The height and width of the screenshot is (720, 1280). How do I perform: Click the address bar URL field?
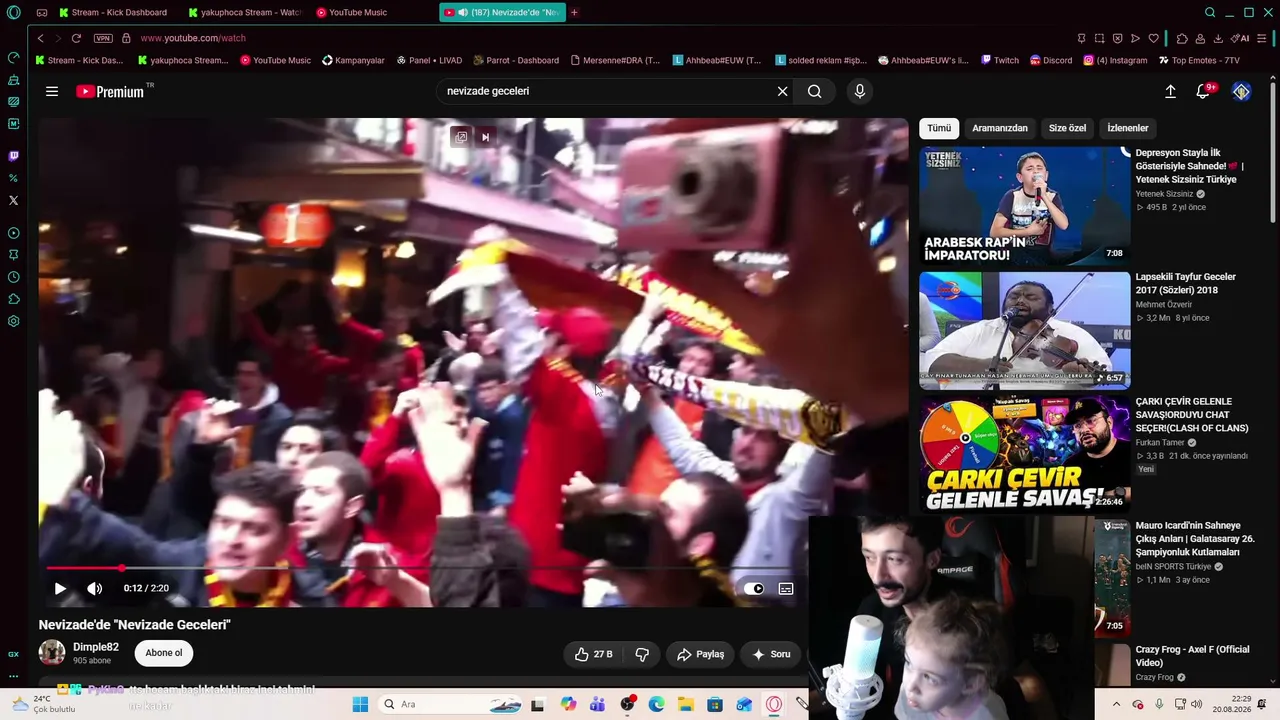(x=600, y=38)
